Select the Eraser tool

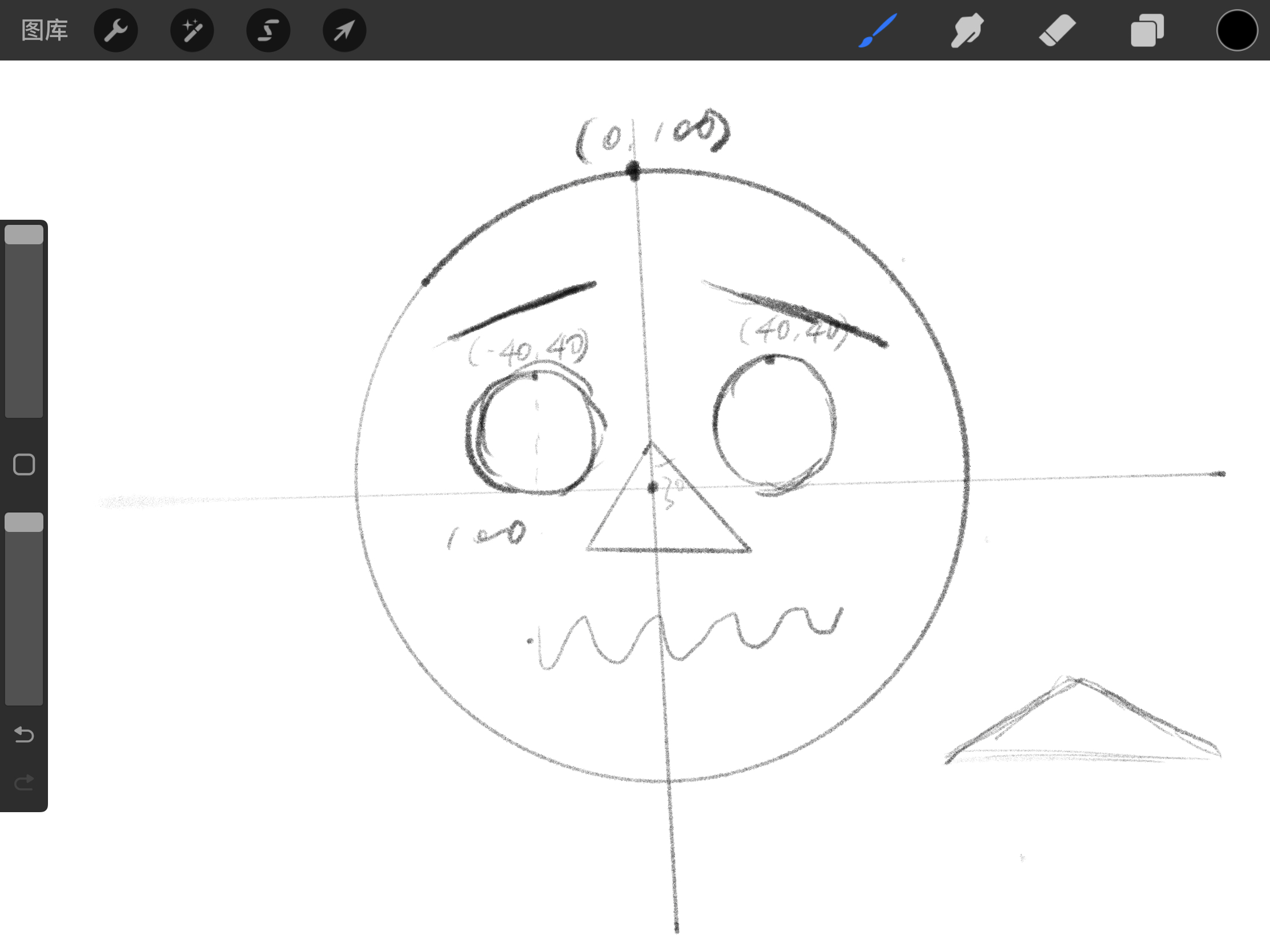click(x=1057, y=30)
